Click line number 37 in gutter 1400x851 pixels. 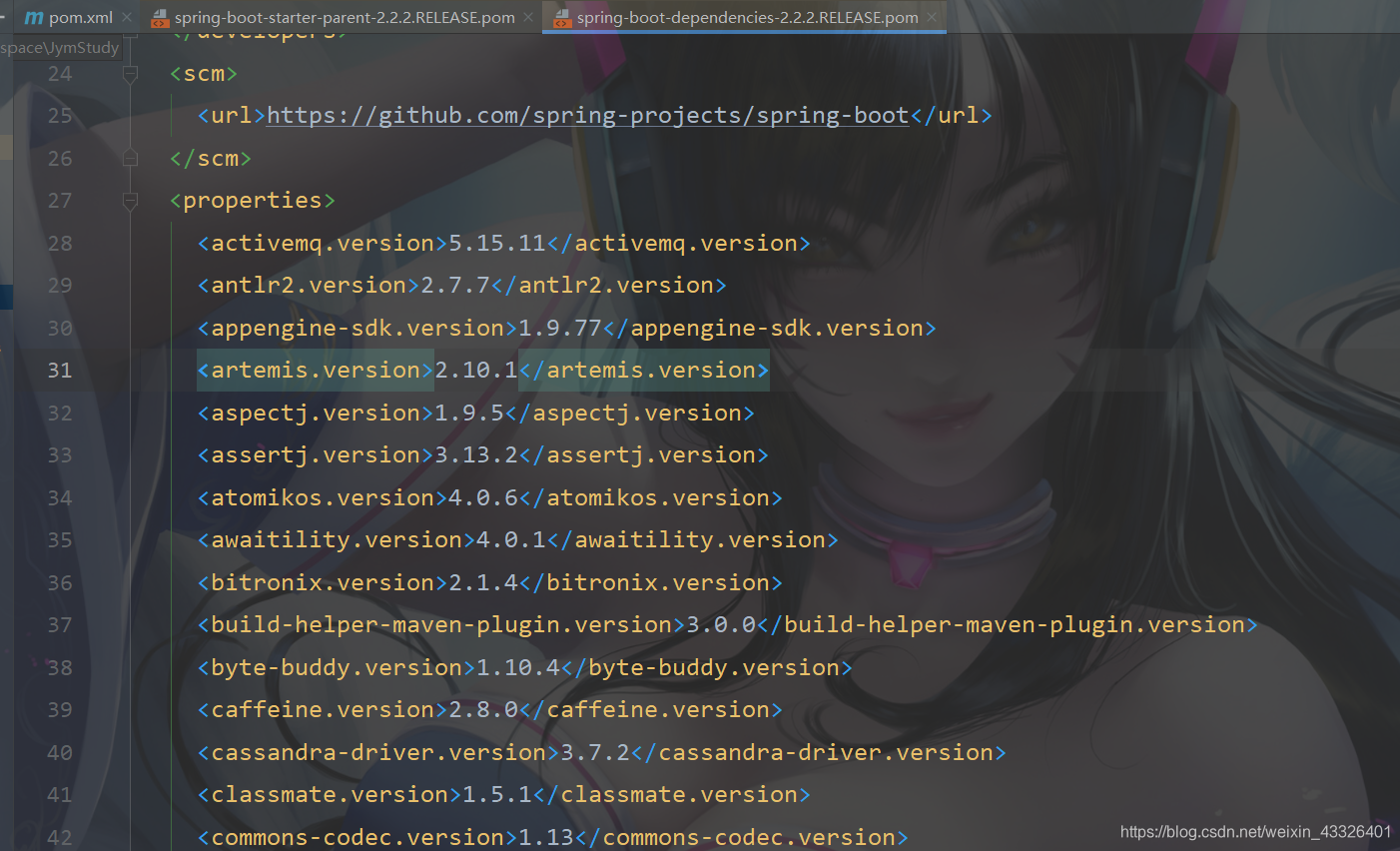point(60,625)
